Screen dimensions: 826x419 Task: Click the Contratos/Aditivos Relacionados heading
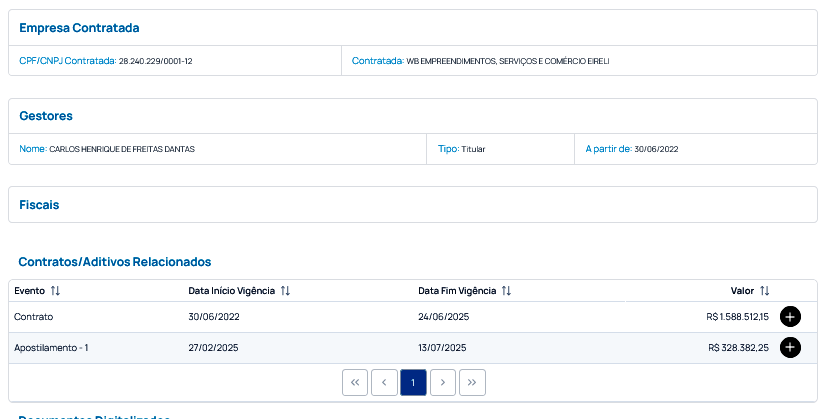coord(115,262)
